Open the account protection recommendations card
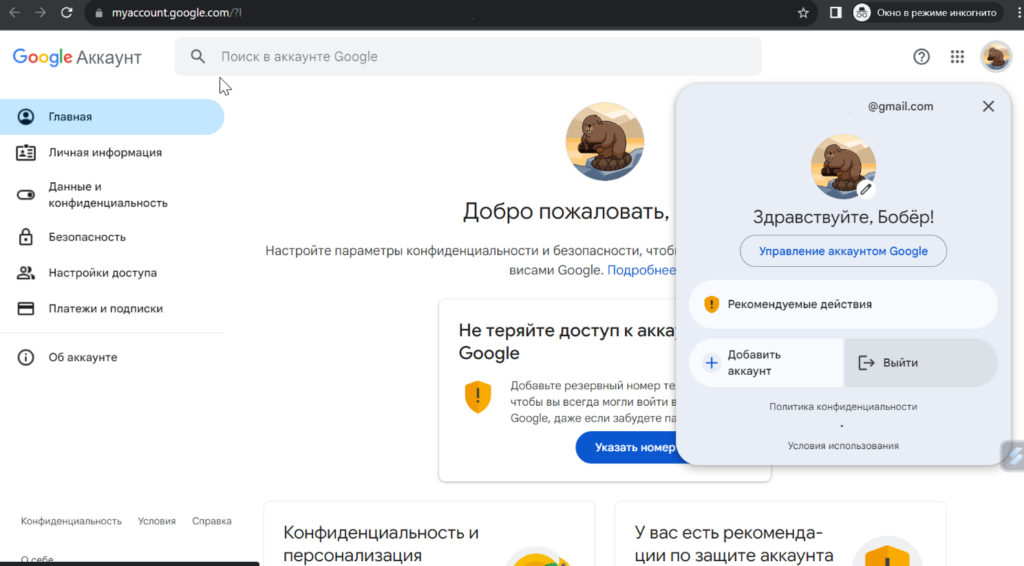This screenshot has width=1024, height=566. (x=780, y=534)
